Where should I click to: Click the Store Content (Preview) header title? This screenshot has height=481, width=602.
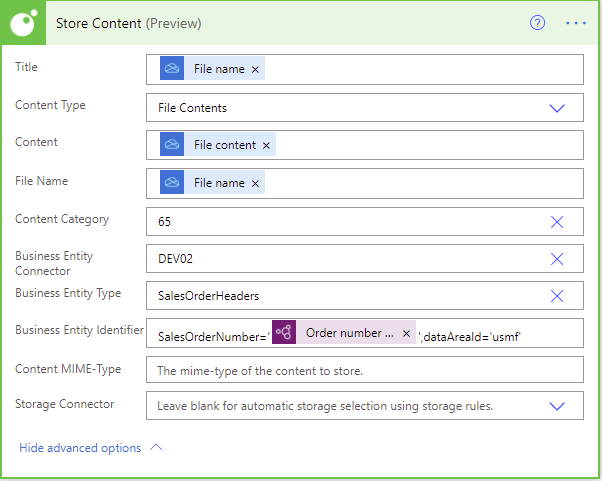pyautogui.click(x=128, y=23)
